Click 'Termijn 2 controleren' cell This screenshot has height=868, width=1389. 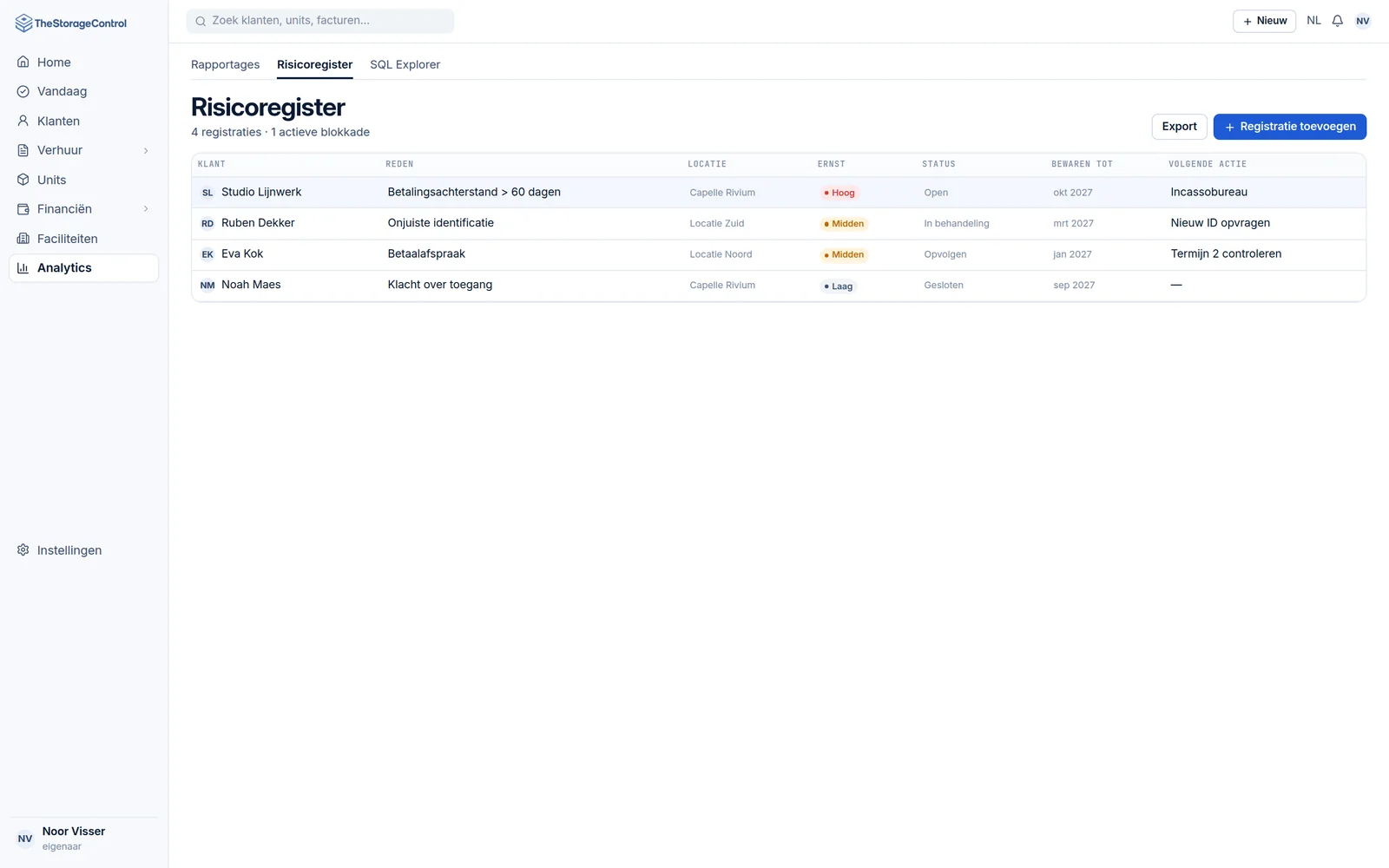coord(1226,253)
